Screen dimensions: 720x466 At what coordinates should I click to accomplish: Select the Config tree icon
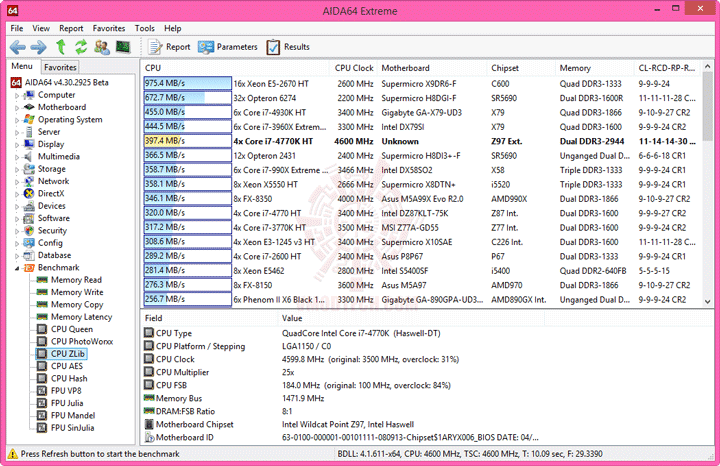(29, 243)
